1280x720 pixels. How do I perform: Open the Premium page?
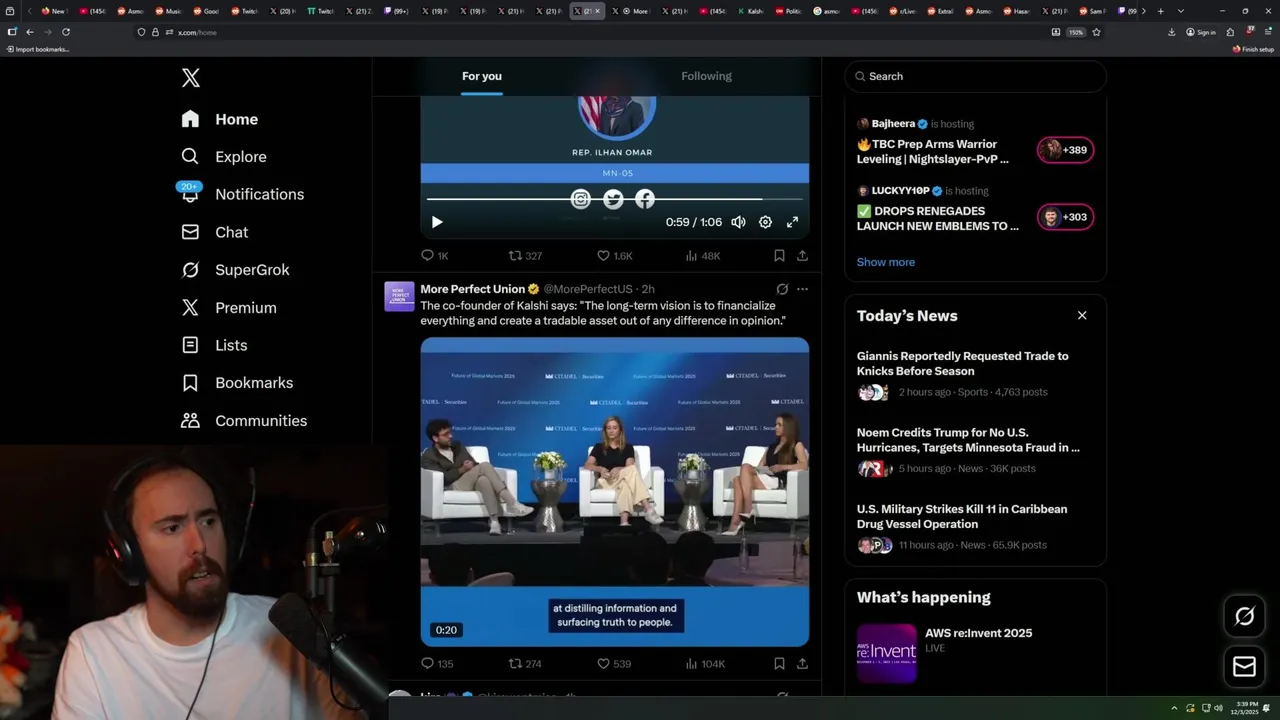[x=228, y=308]
